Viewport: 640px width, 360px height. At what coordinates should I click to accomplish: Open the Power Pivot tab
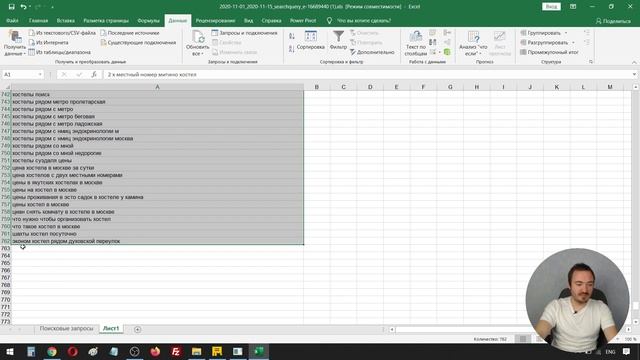coord(303,20)
